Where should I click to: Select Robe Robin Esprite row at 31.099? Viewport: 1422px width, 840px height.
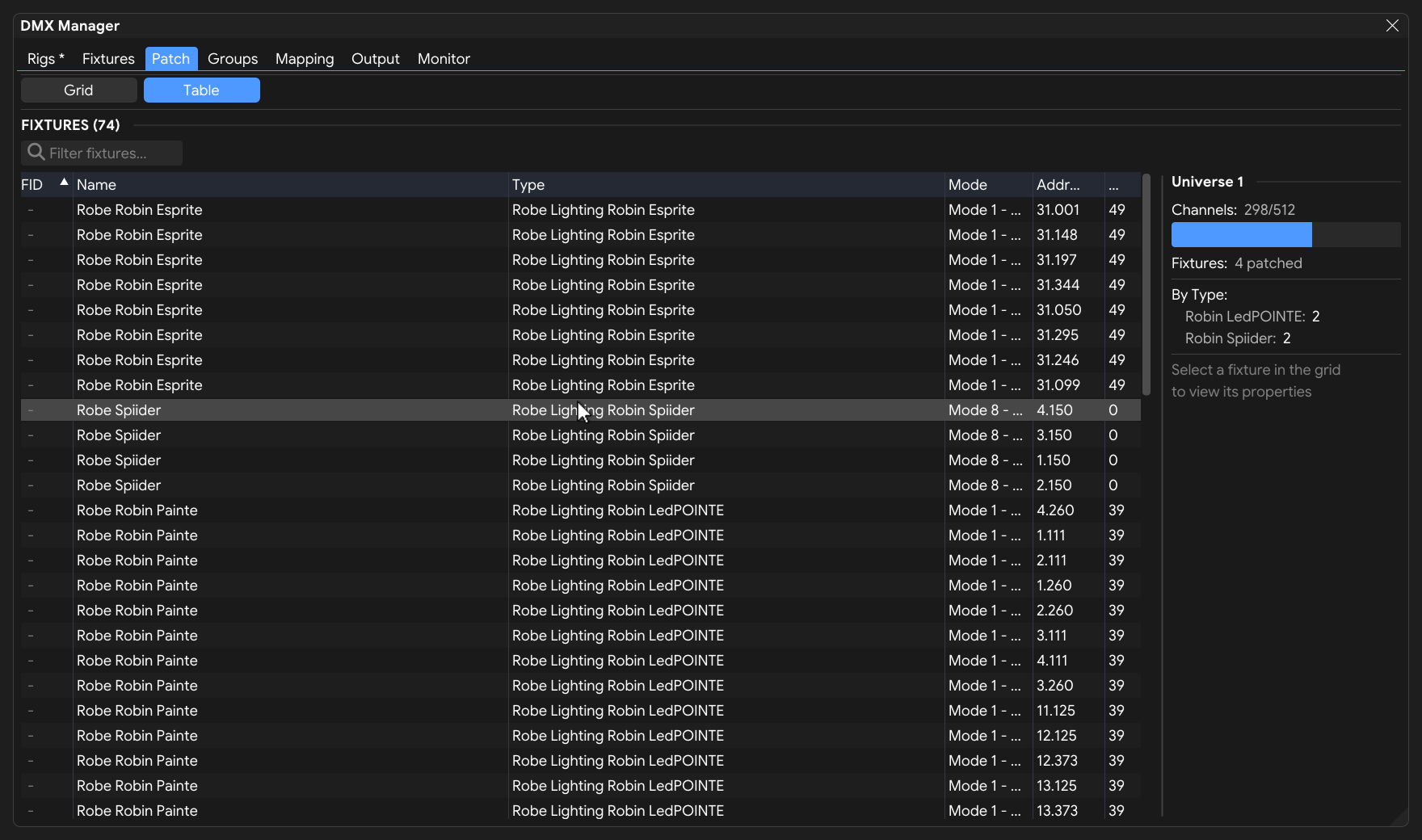pyautogui.click(x=580, y=385)
